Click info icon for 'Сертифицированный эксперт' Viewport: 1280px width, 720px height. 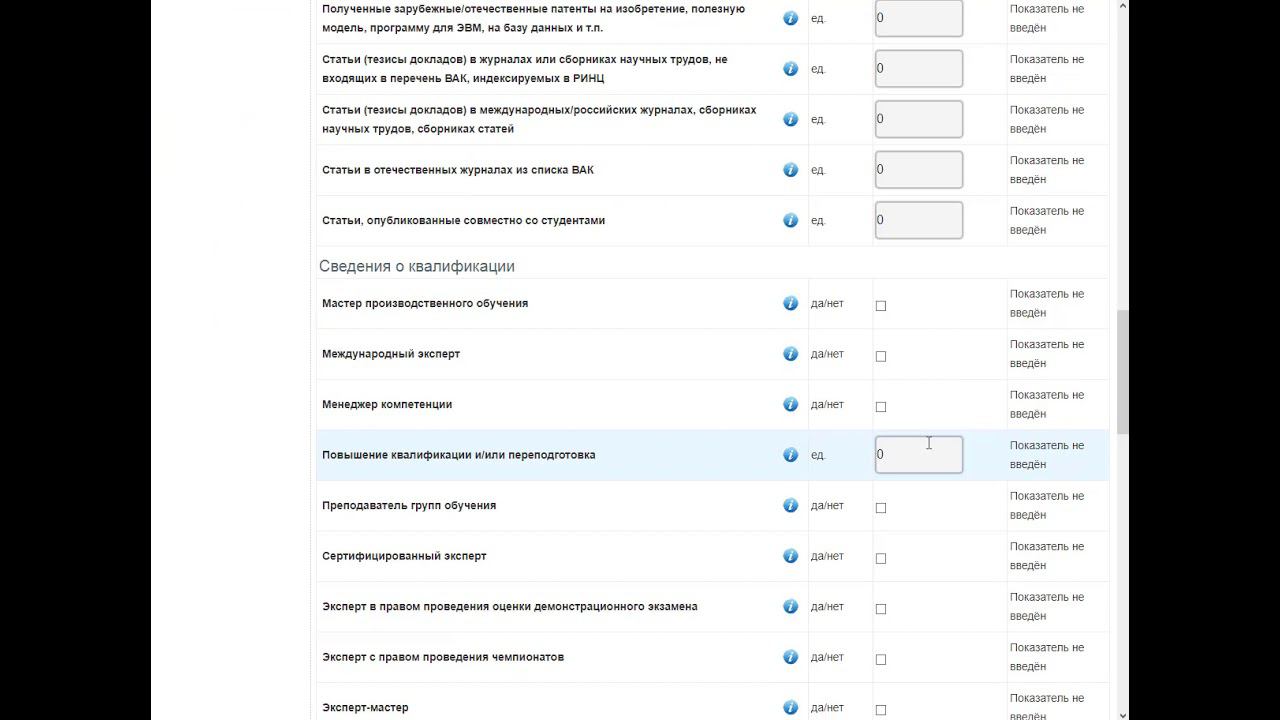click(790, 556)
